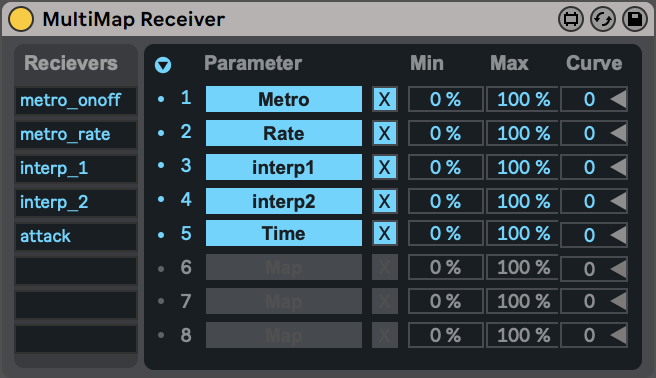Select the Min percent box for Rate

pos(446,133)
